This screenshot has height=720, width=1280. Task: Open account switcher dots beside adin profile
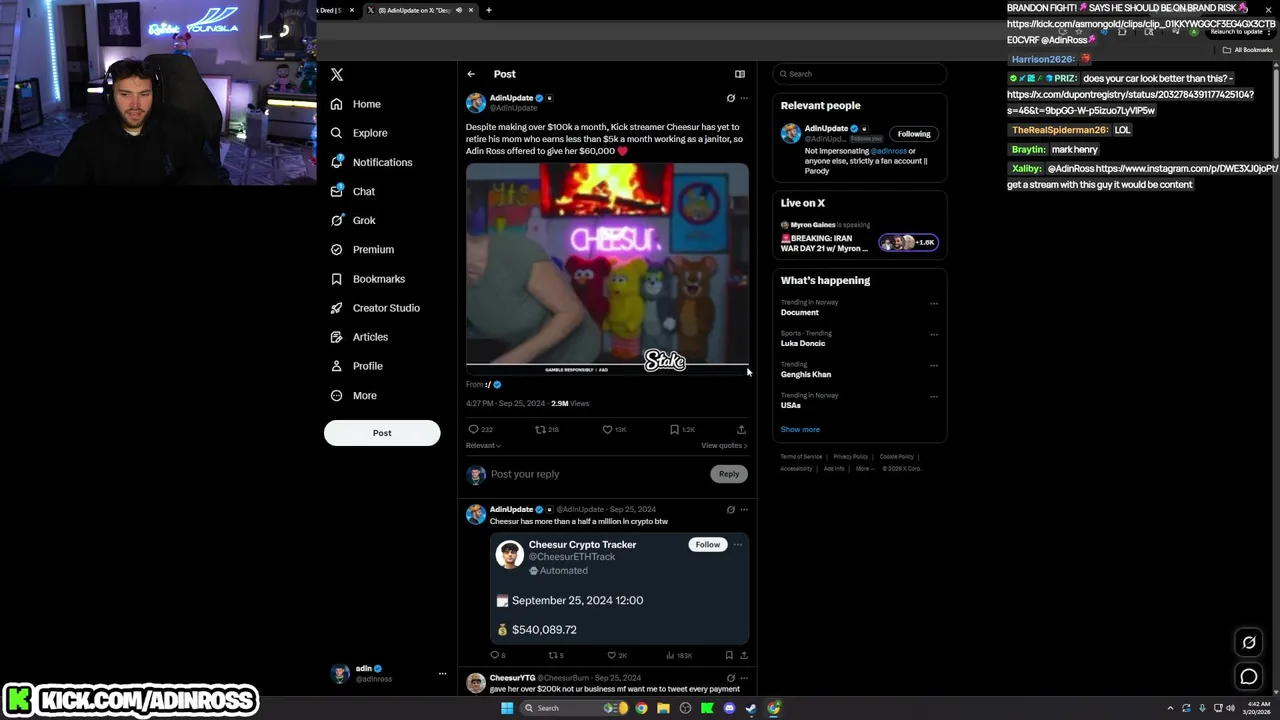coord(442,674)
